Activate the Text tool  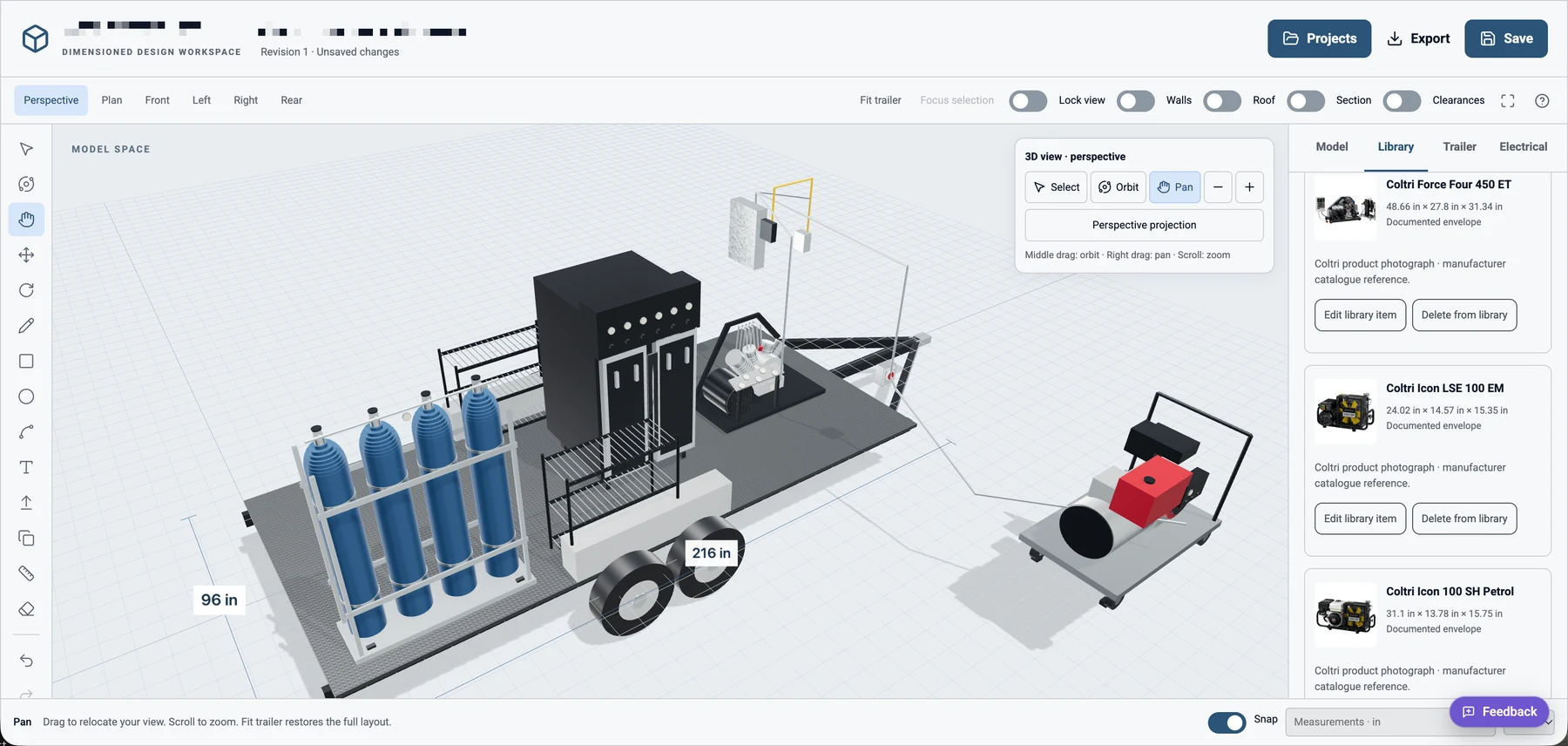click(x=26, y=467)
